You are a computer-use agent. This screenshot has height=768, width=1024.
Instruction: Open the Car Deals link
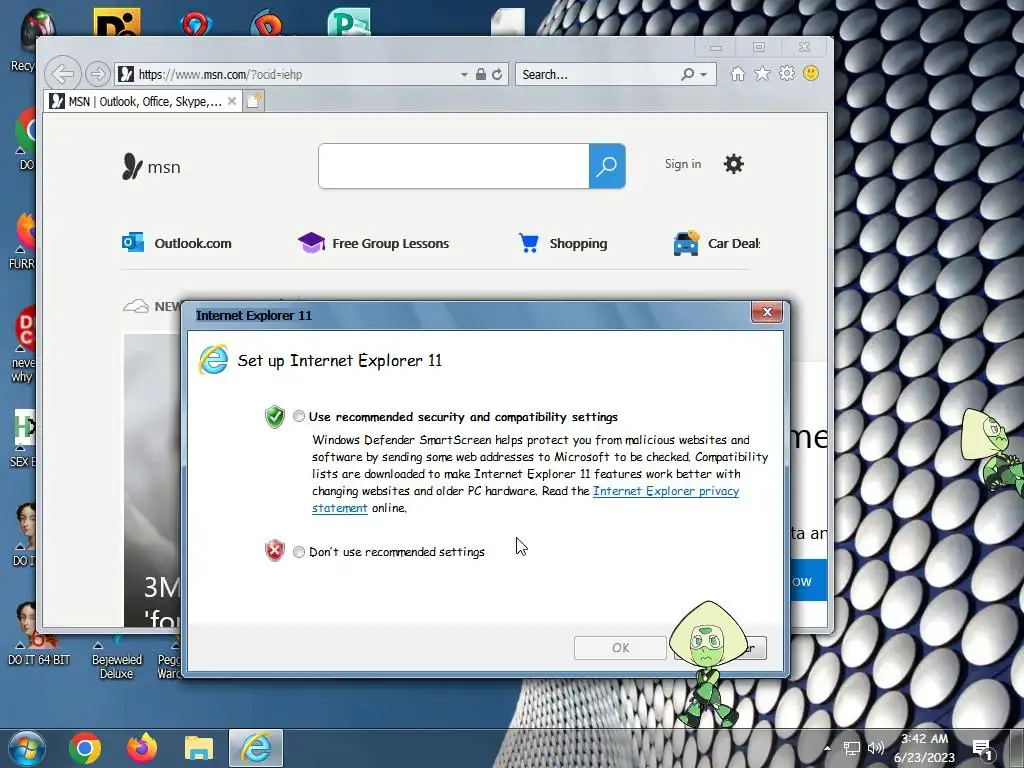tap(716, 243)
